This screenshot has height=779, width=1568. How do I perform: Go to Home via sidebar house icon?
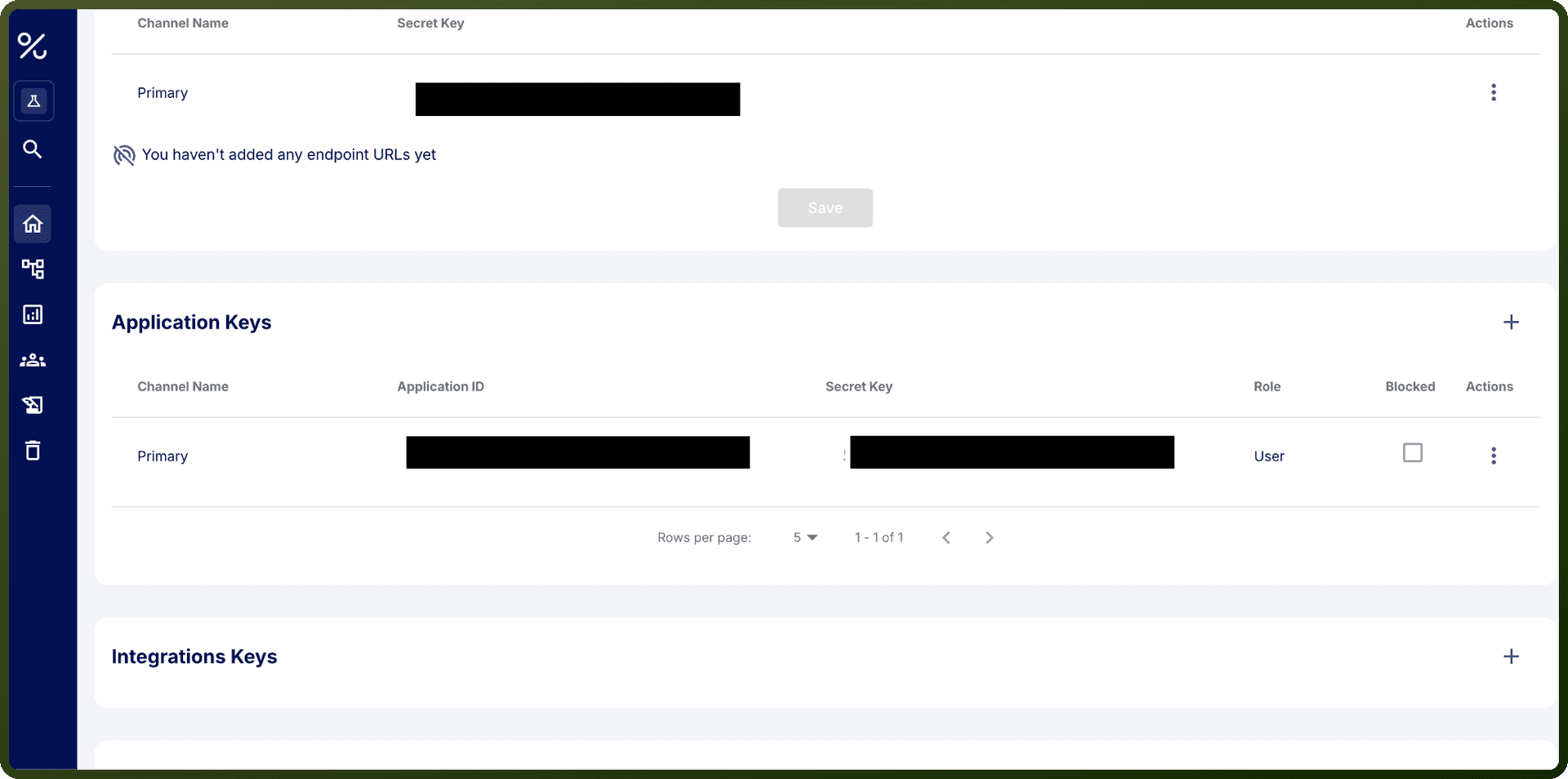[x=33, y=224]
